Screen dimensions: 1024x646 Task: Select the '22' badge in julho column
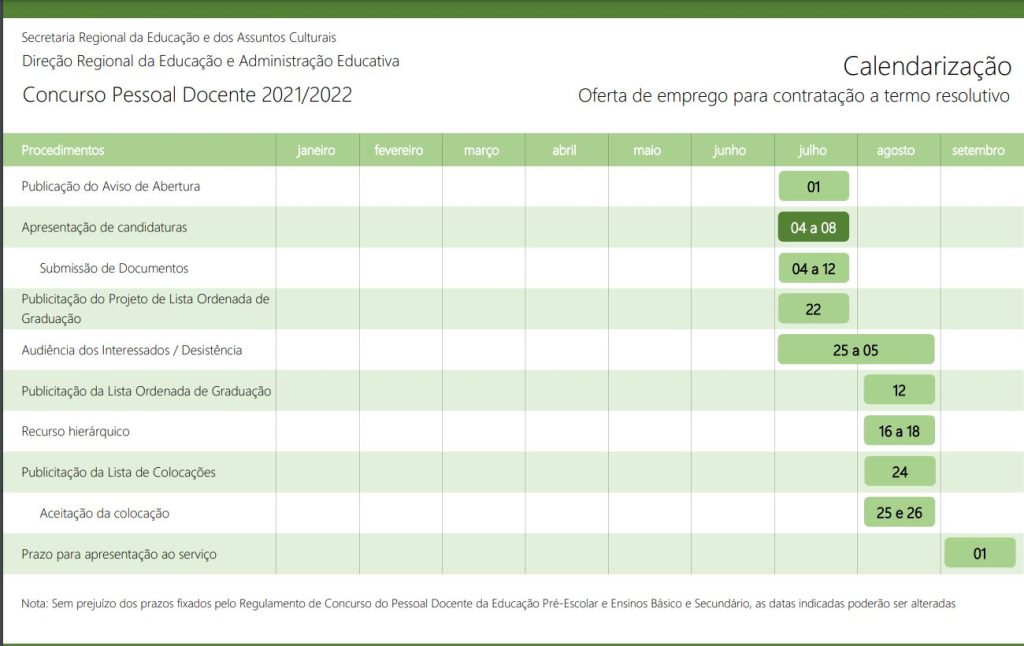(x=813, y=309)
